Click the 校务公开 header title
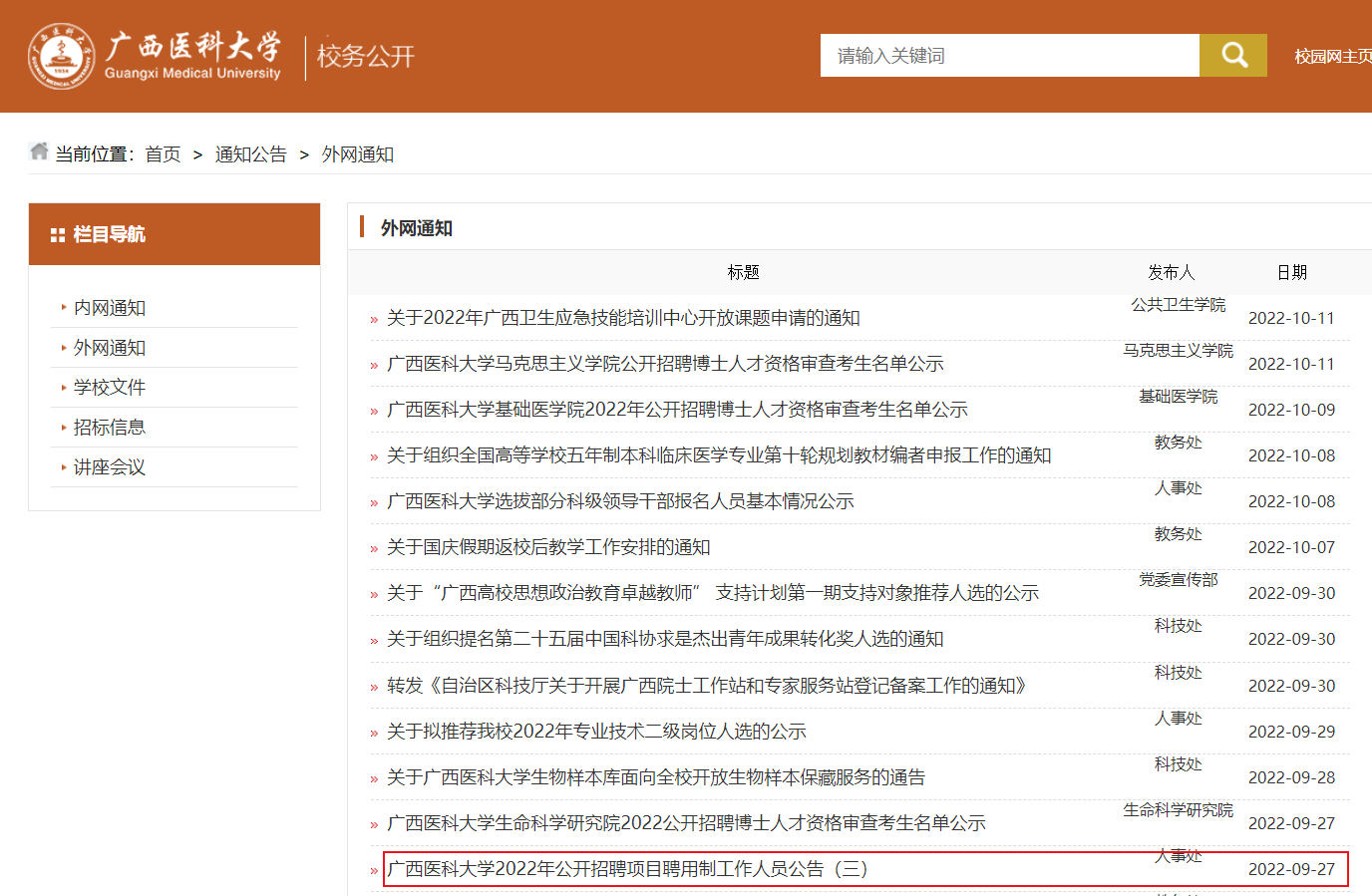The width and height of the screenshot is (1372, 896). pyautogui.click(x=366, y=57)
